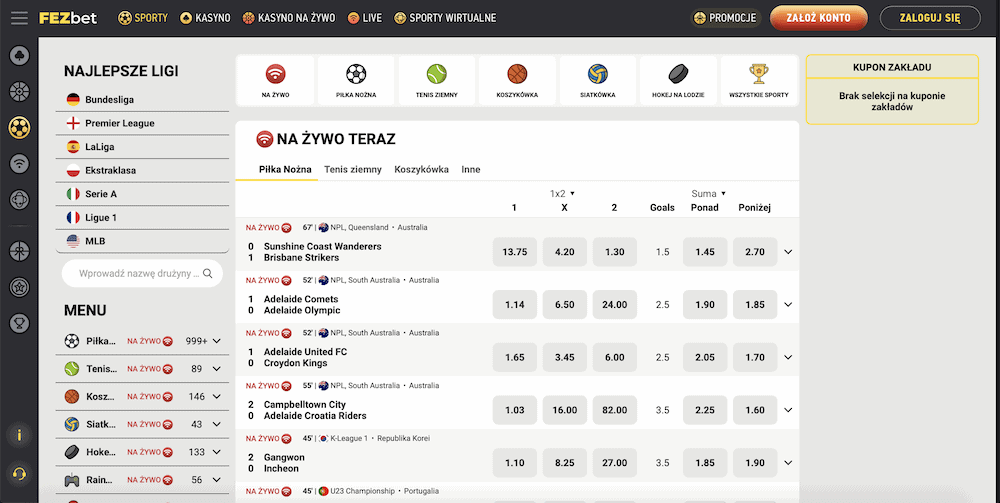Open headset support icon in sidebar
The height and width of the screenshot is (503, 1000).
click(x=19, y=474)
